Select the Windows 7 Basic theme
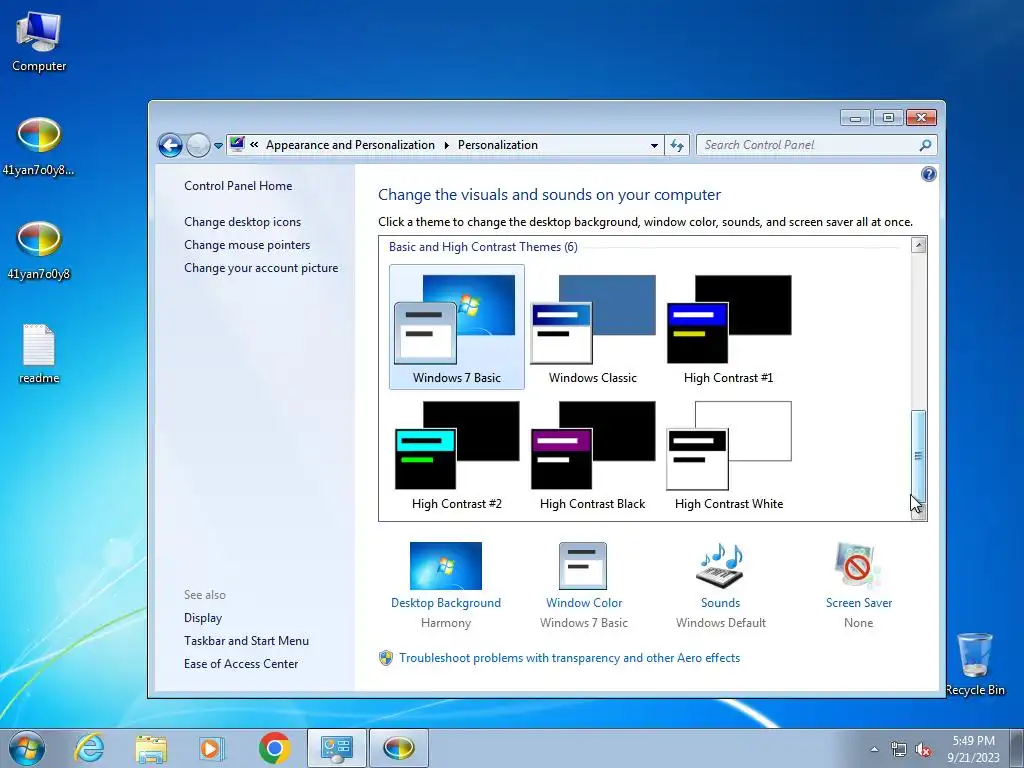1024x768 pixels. [x=456, y=327]
